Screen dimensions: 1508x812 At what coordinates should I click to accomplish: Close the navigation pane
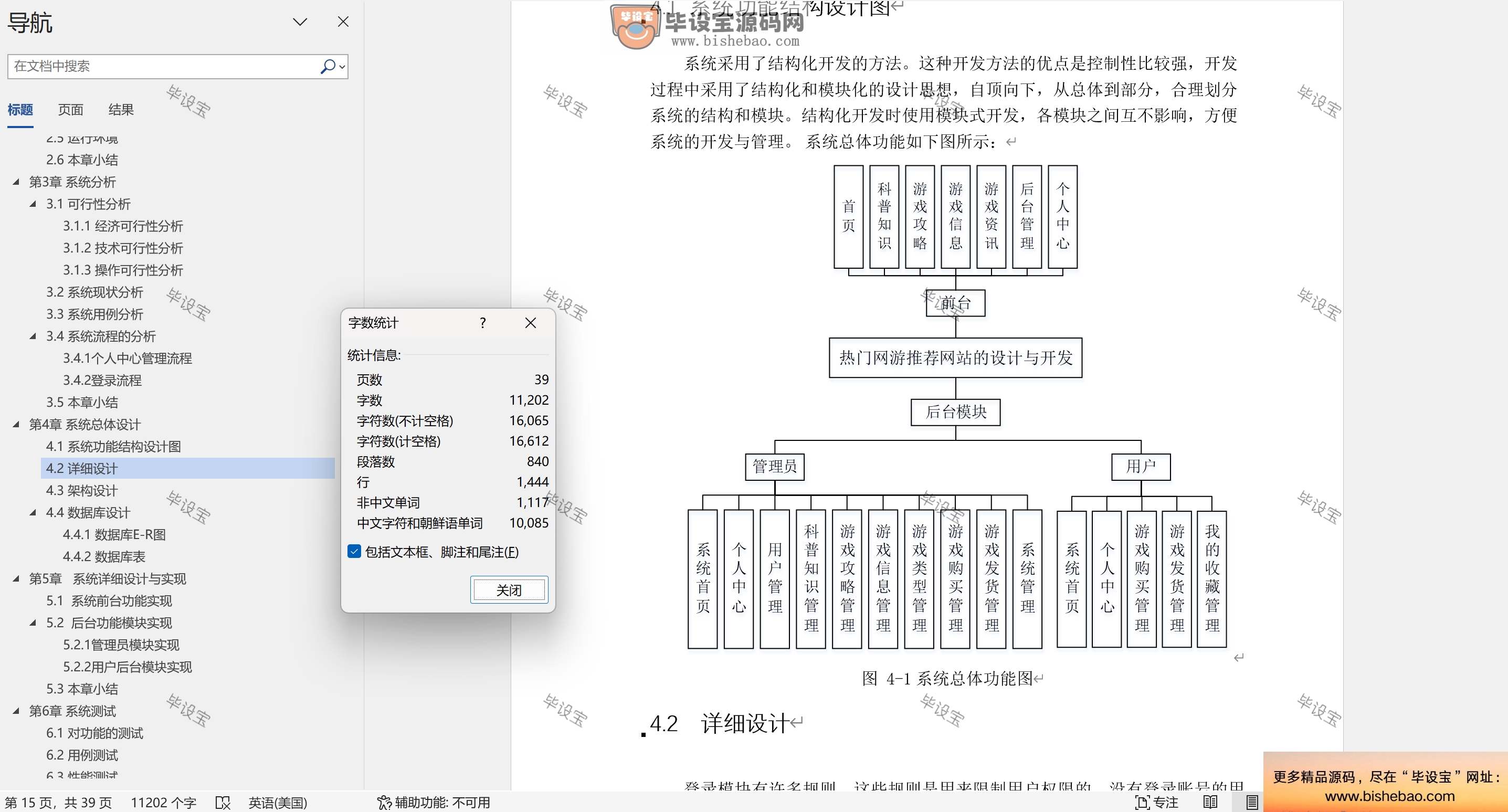(x=343, y=22)
